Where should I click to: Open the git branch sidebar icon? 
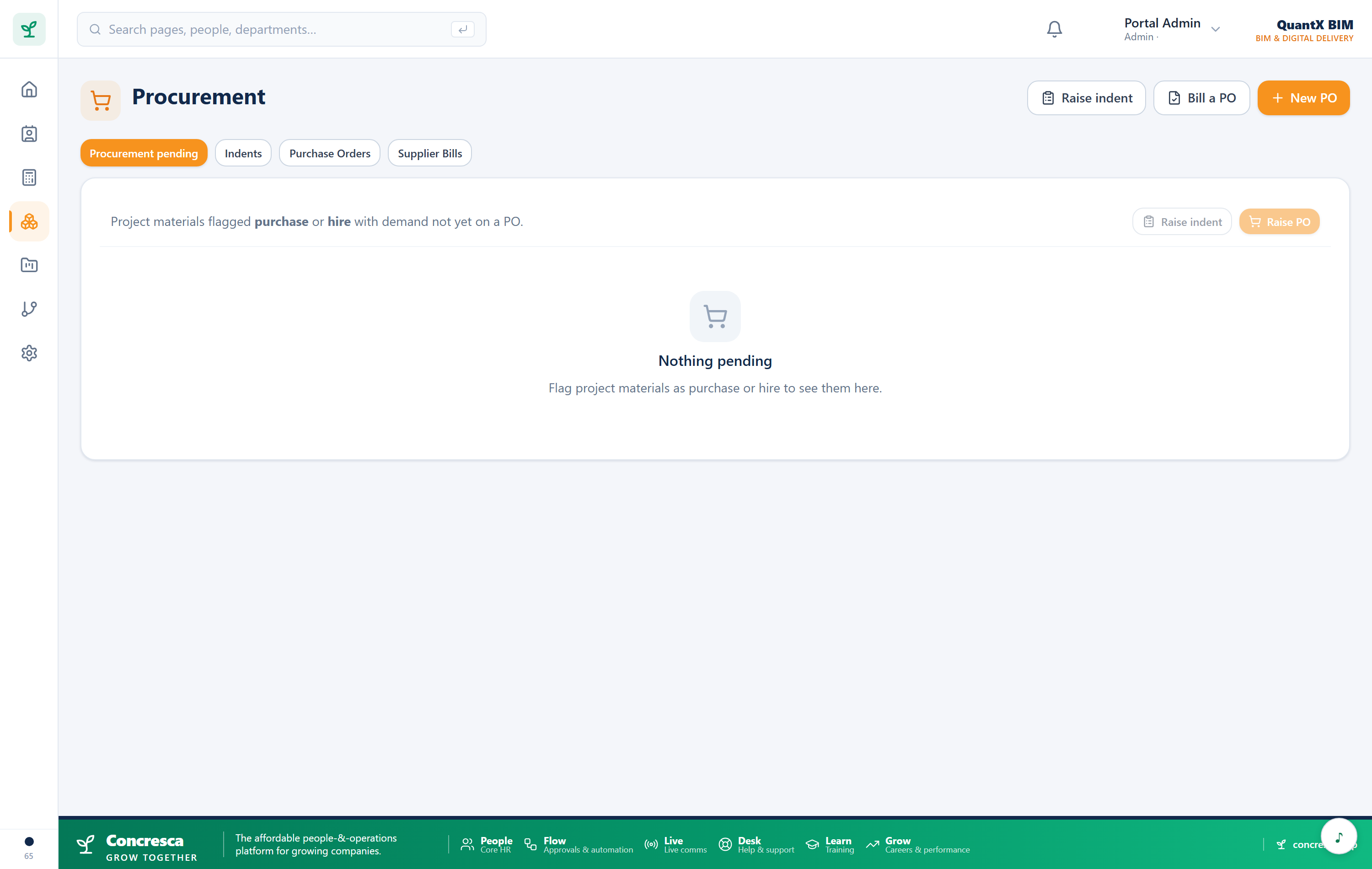pyautogui.click(x=29, y=309)
